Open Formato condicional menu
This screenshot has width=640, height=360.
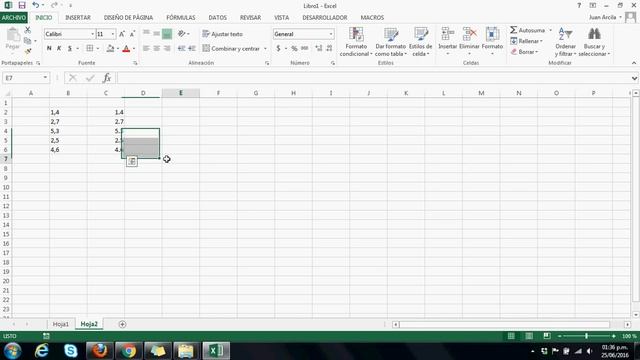pos(356,42)
